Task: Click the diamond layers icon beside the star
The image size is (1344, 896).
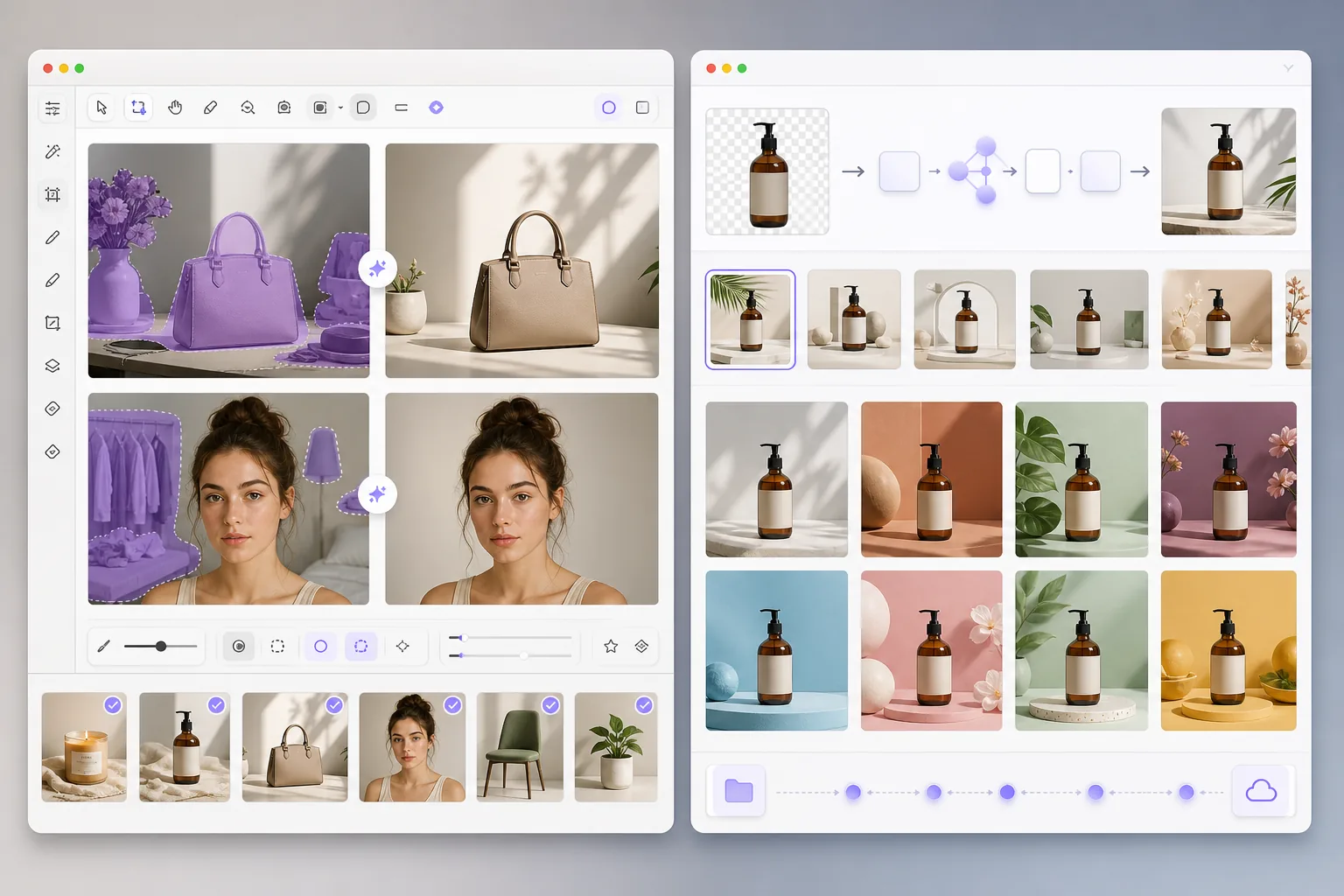Action: tap(641, 647)
